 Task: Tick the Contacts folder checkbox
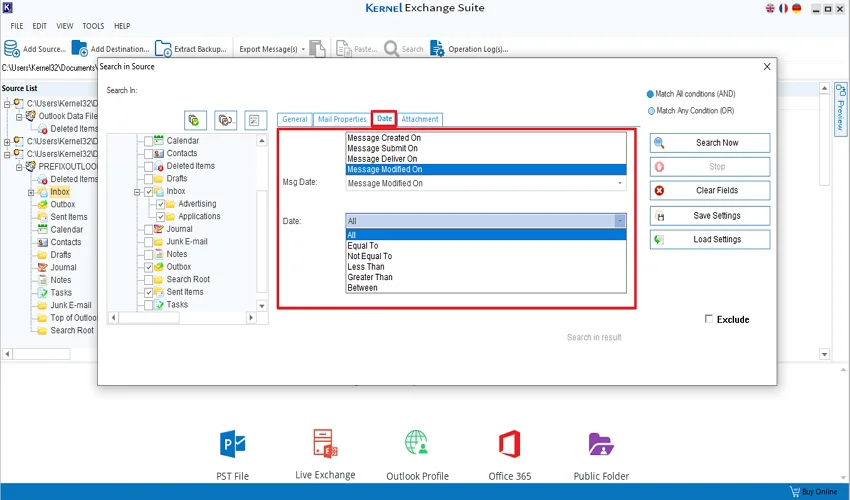149,153
